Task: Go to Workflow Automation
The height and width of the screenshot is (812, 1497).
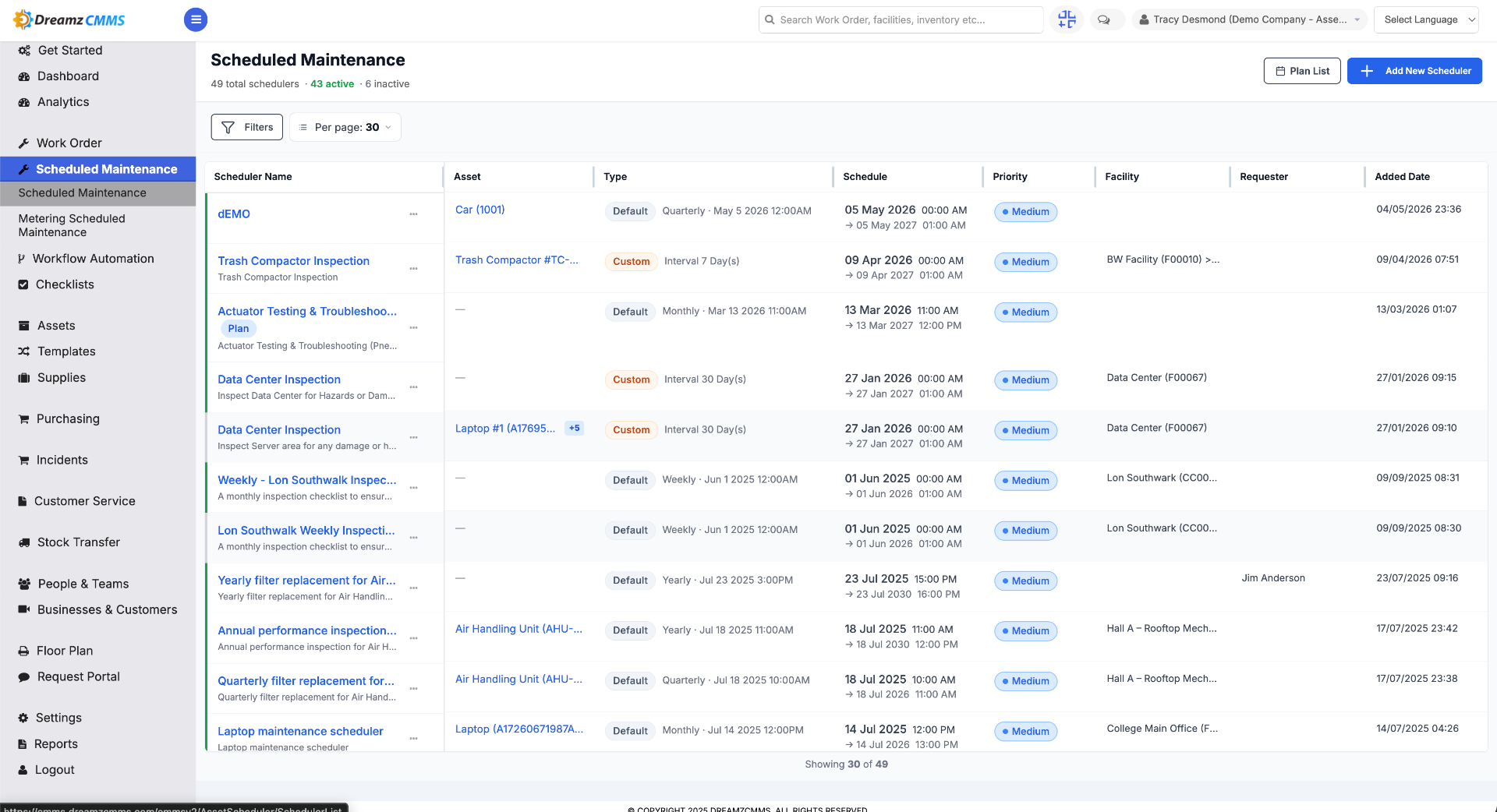Action: (x=94, y=259)
